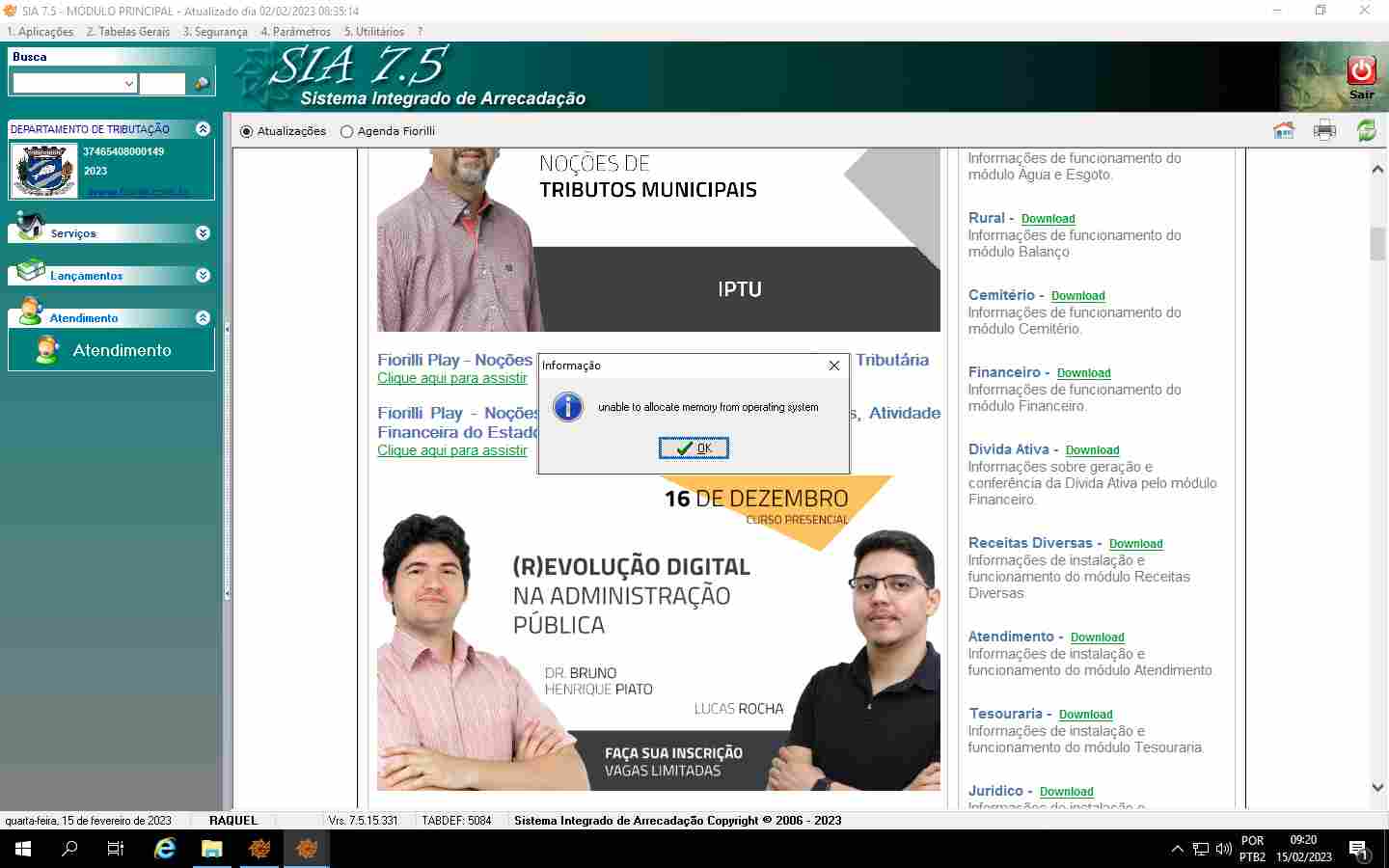Open the Atendimento module icon
The width and height of the screenshot is (1389, 868).
coord(46,350)
